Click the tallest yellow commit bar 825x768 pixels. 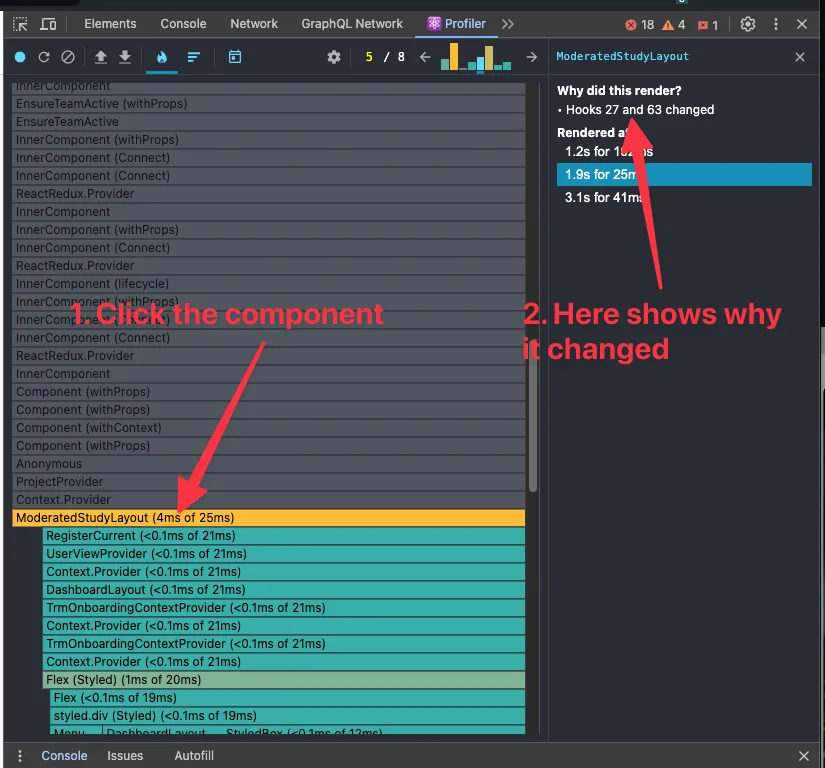(455, 55)
